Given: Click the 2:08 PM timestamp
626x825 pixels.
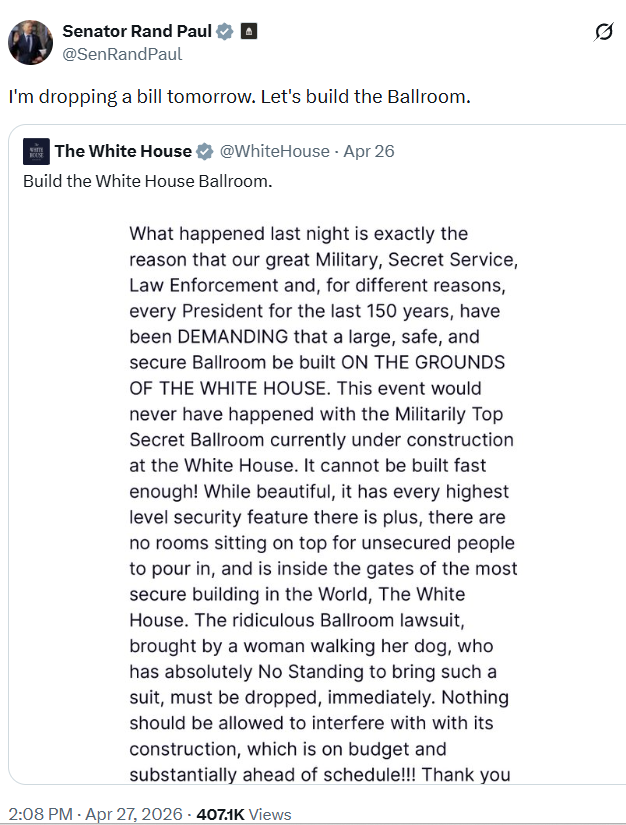Looking at the screenshot, I should (41, 814).
